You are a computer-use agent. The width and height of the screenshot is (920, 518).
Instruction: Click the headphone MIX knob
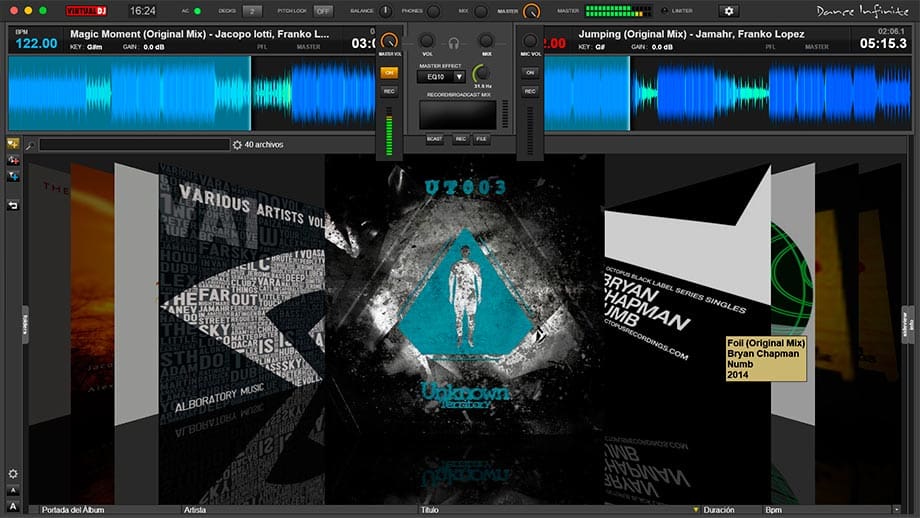pyautogui.click(x=486, y=41)
